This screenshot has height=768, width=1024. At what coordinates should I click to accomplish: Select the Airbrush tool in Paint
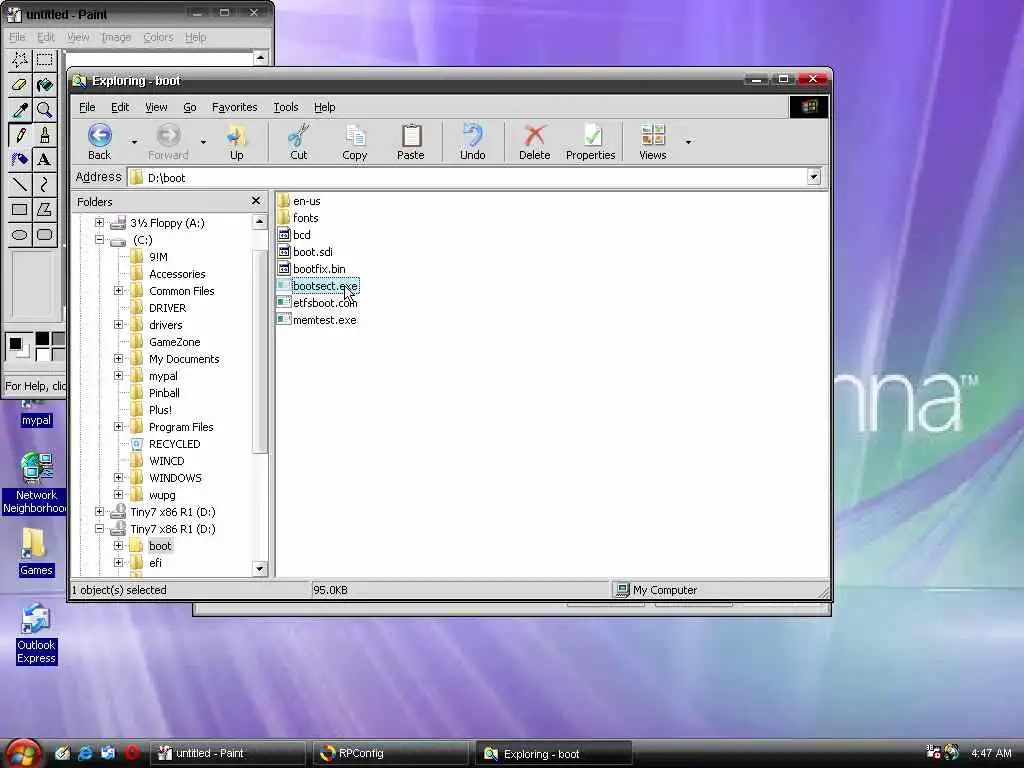20,159
